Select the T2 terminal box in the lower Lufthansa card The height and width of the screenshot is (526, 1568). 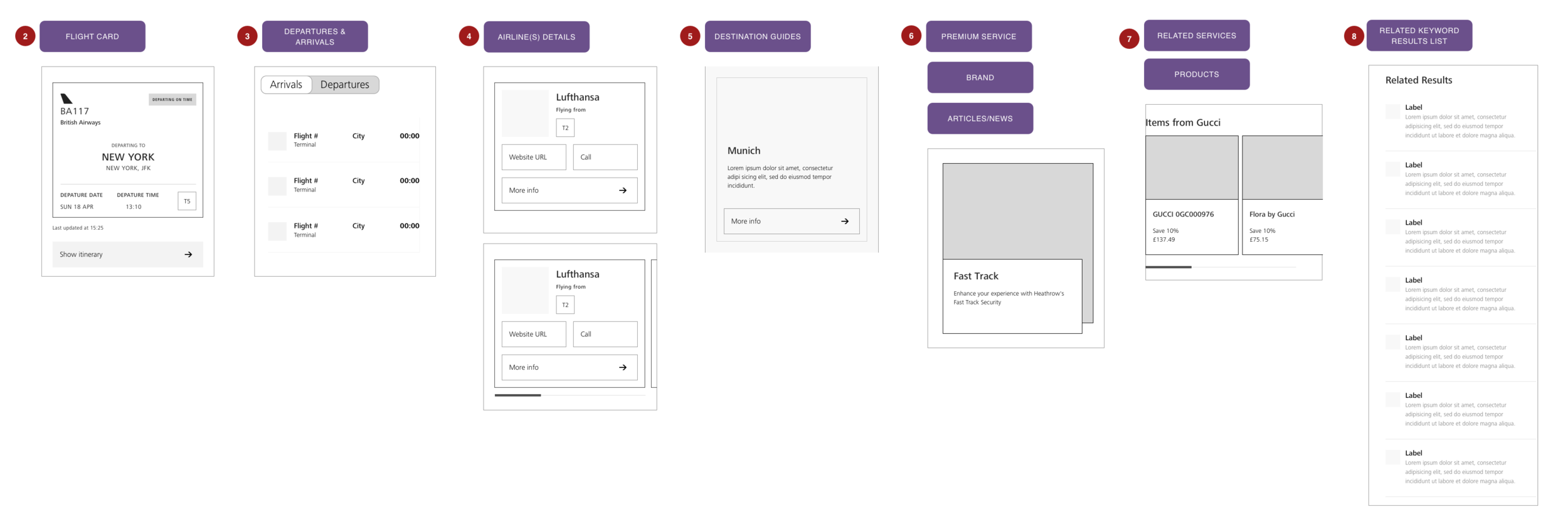(565, 305)
